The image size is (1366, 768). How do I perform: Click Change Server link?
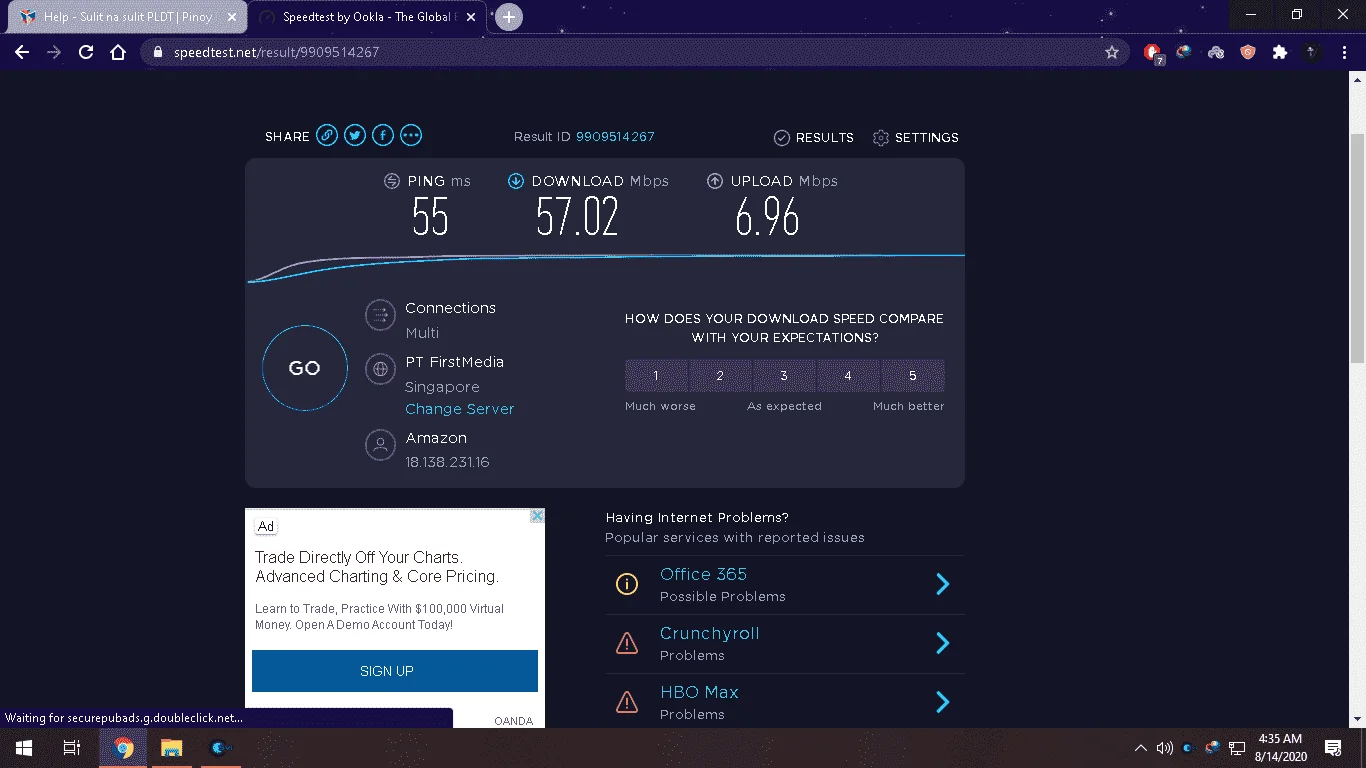(x=460, y=409)
